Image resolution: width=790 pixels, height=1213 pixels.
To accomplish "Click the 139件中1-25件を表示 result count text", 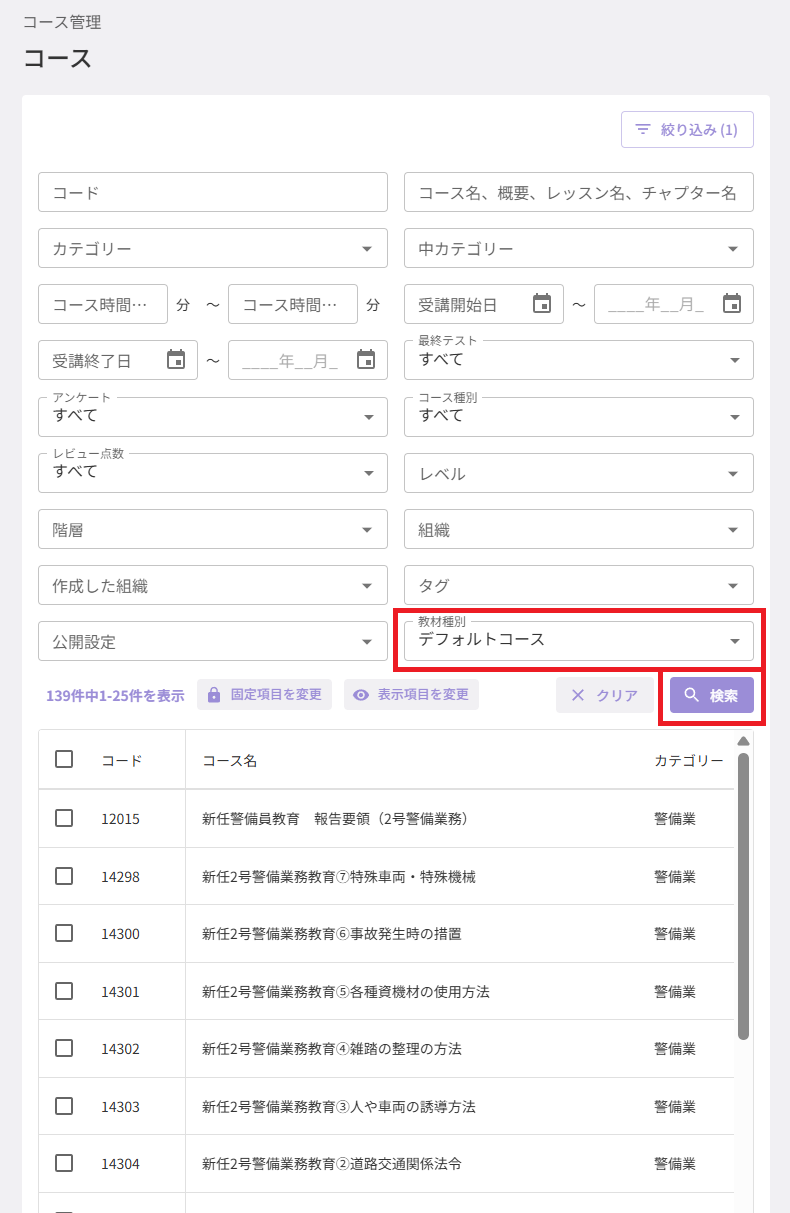I will tap(115, 695).
